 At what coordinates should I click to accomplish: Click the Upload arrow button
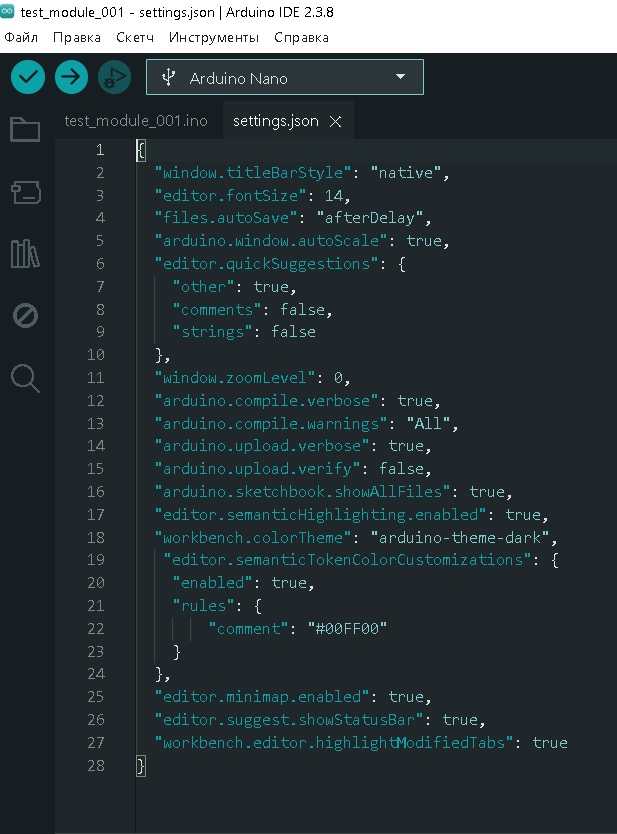[x=71, y=77]
